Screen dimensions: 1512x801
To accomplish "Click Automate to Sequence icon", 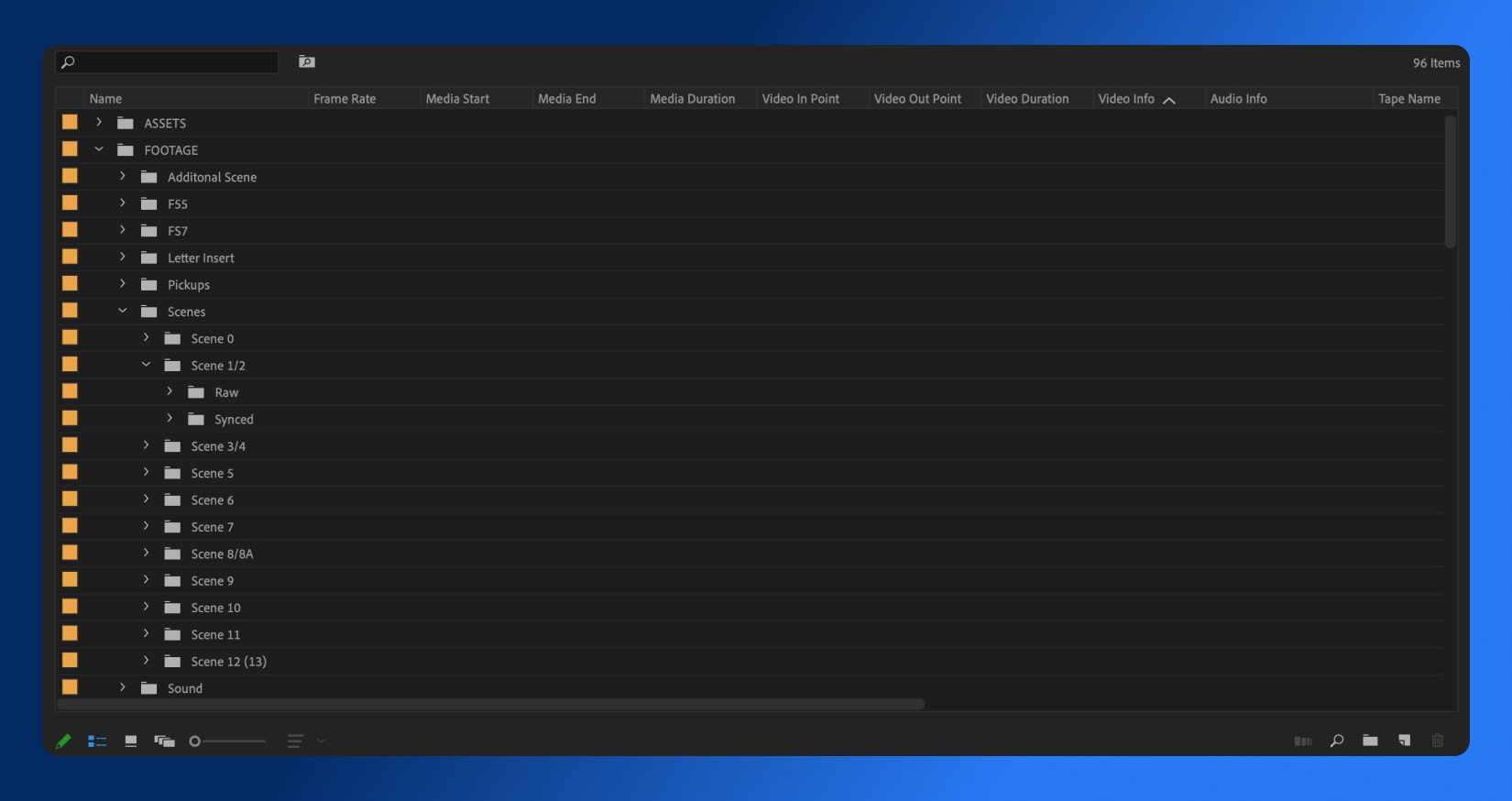I will point(1303,741).
